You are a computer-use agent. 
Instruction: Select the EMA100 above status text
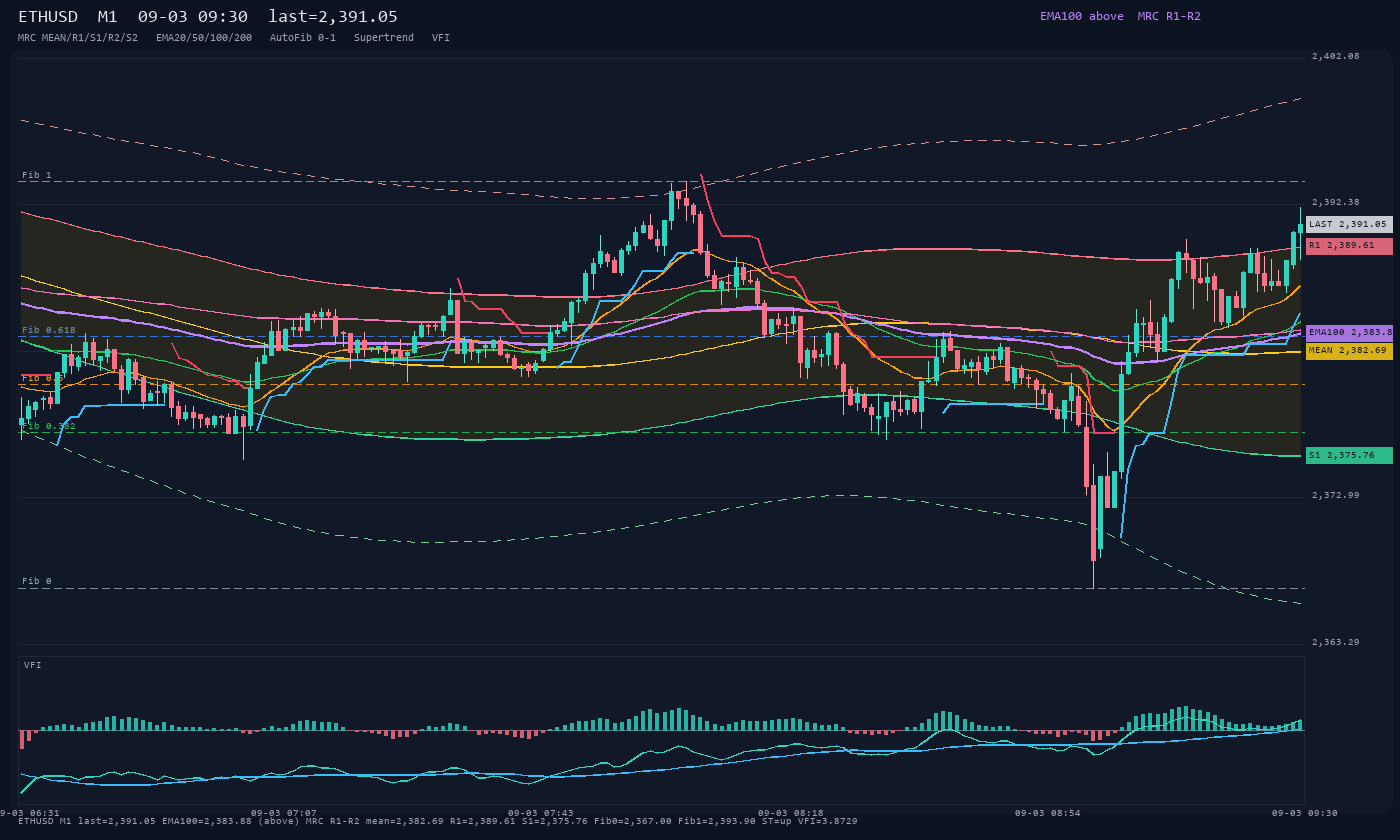[1082, 16]
